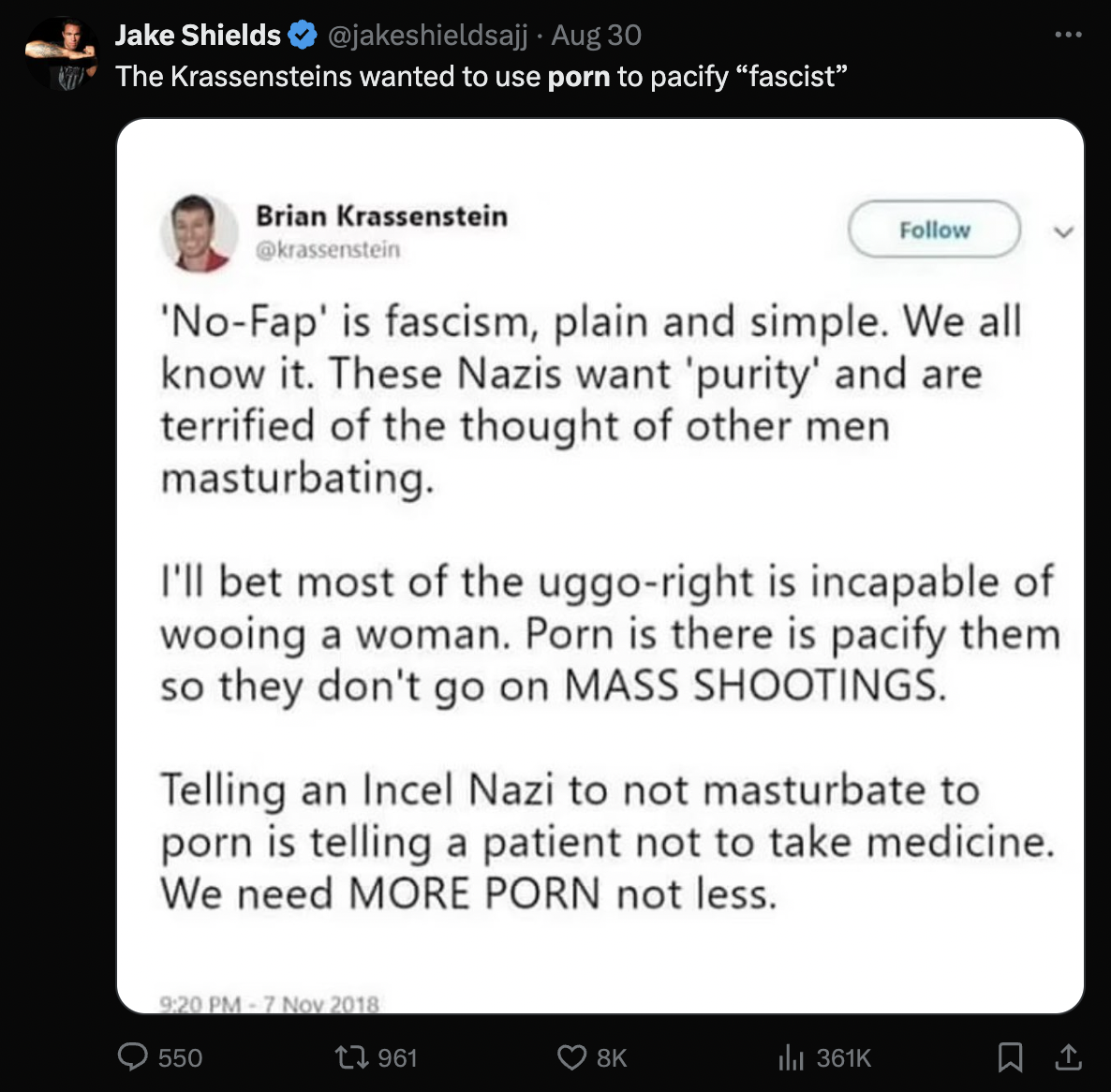Image resolution: width=1111 pixels, height=1092 pixels.
Task: Open the view analytics bar-chart icon
Action: pos(792,1057)
